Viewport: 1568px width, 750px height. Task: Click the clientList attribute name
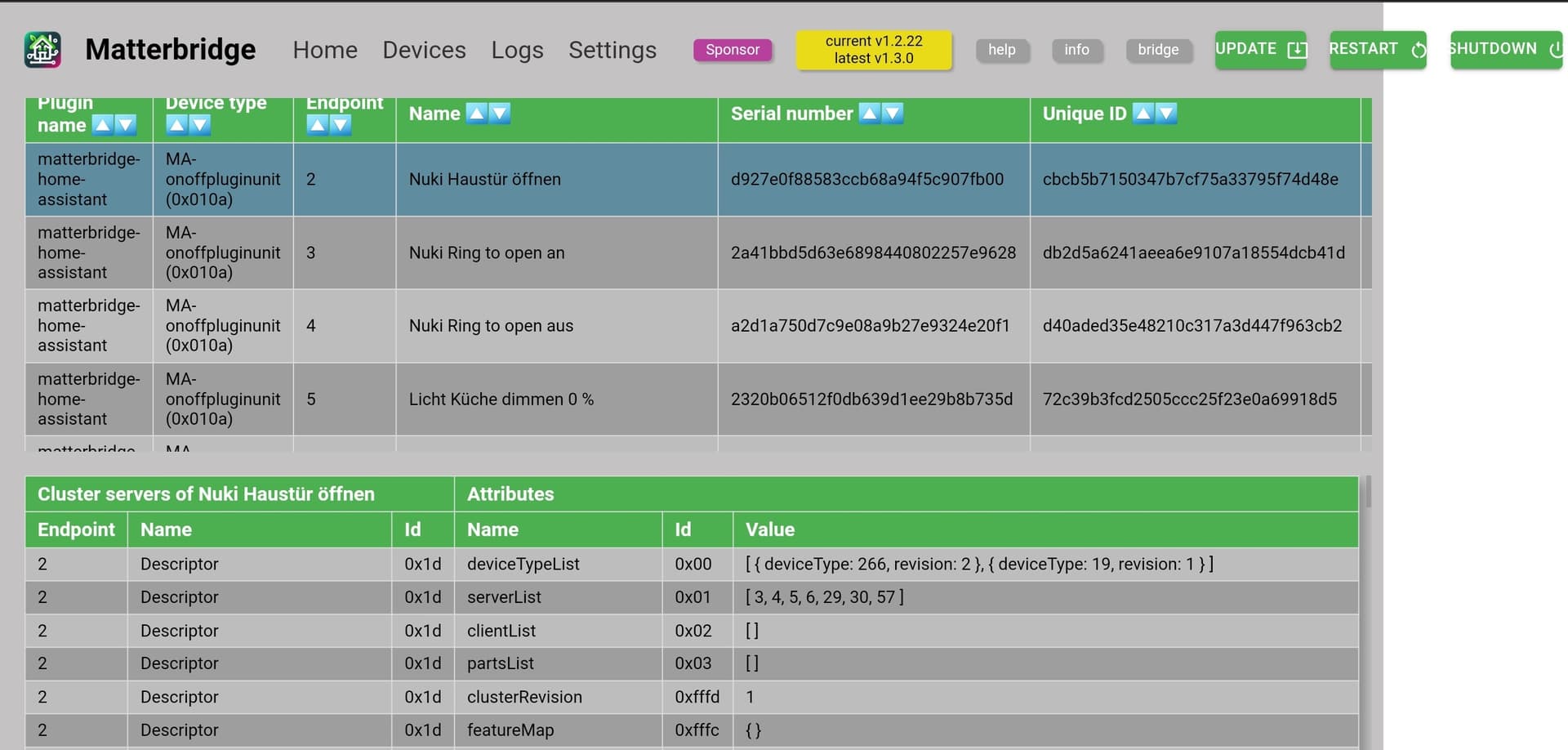pos(501,631)
